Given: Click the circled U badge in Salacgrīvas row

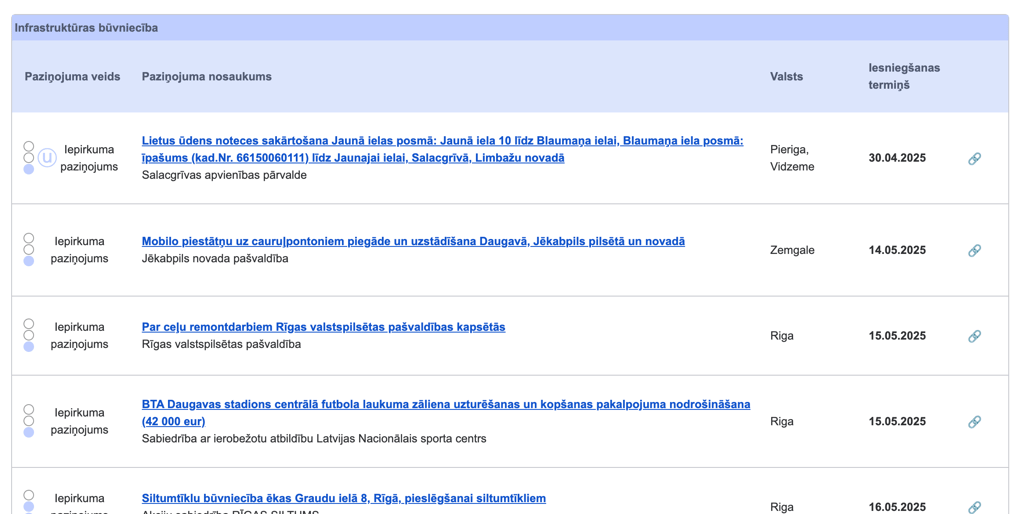Looking at the screenshot, I should (47, 158).
